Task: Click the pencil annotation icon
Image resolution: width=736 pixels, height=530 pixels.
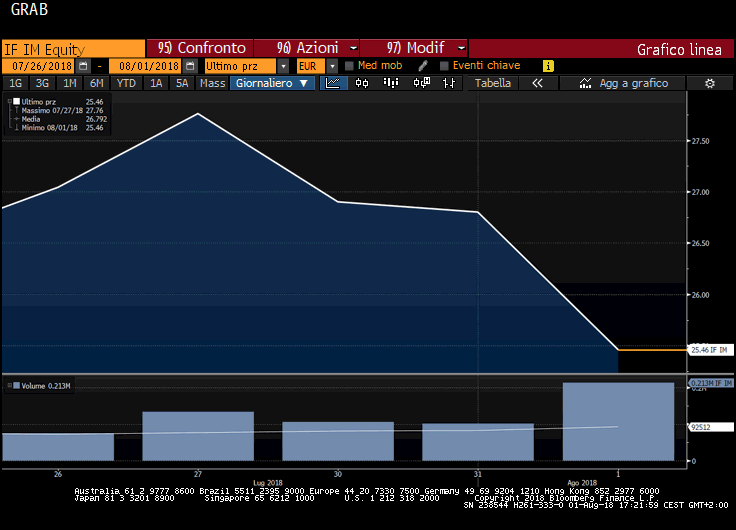Action: (423, 66)
